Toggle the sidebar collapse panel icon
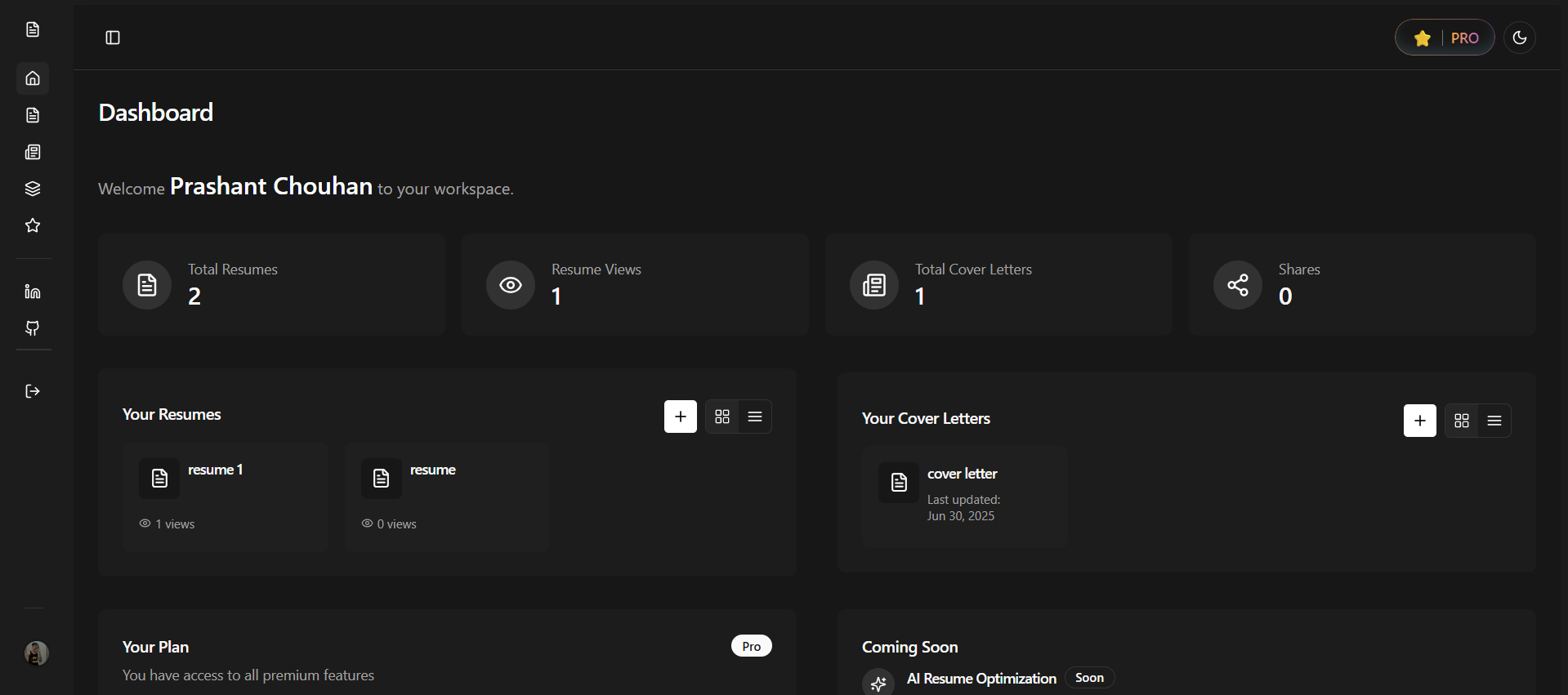1568x695 pixels. [x=113, y=38]
